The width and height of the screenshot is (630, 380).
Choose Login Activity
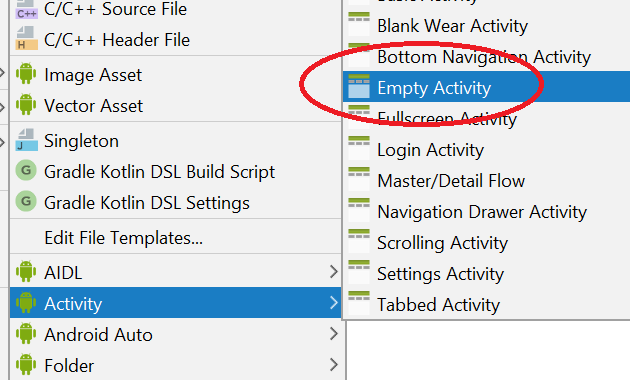click(x=486, y=149)
